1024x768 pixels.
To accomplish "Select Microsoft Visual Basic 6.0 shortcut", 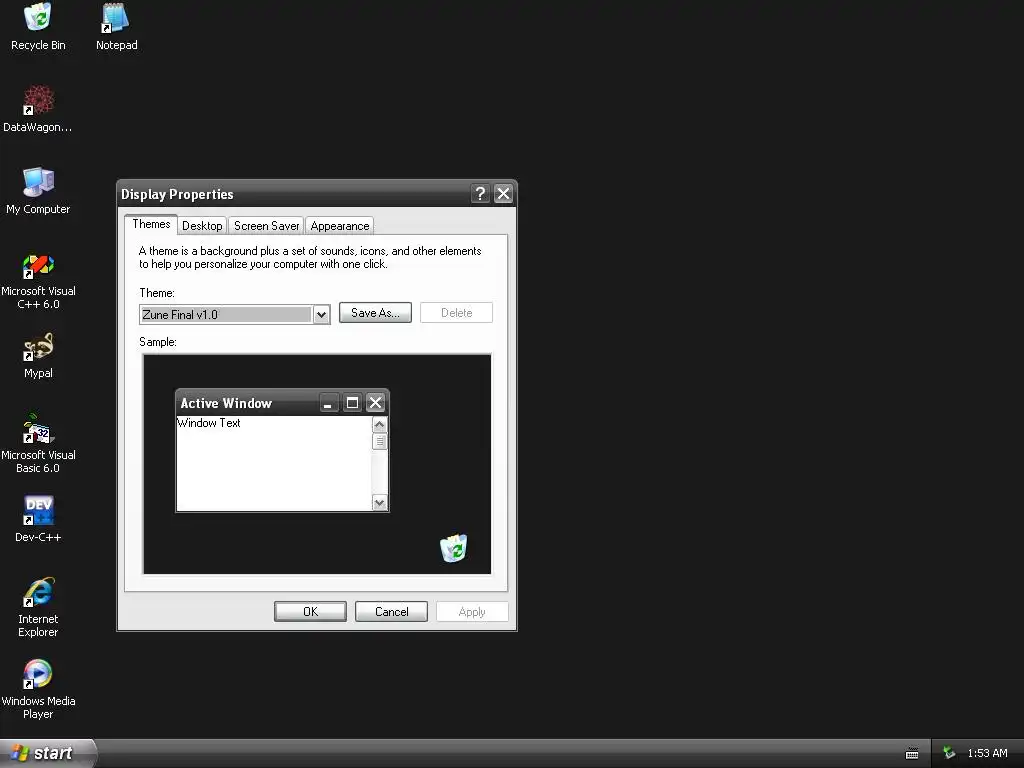I will tap(38, 443).
